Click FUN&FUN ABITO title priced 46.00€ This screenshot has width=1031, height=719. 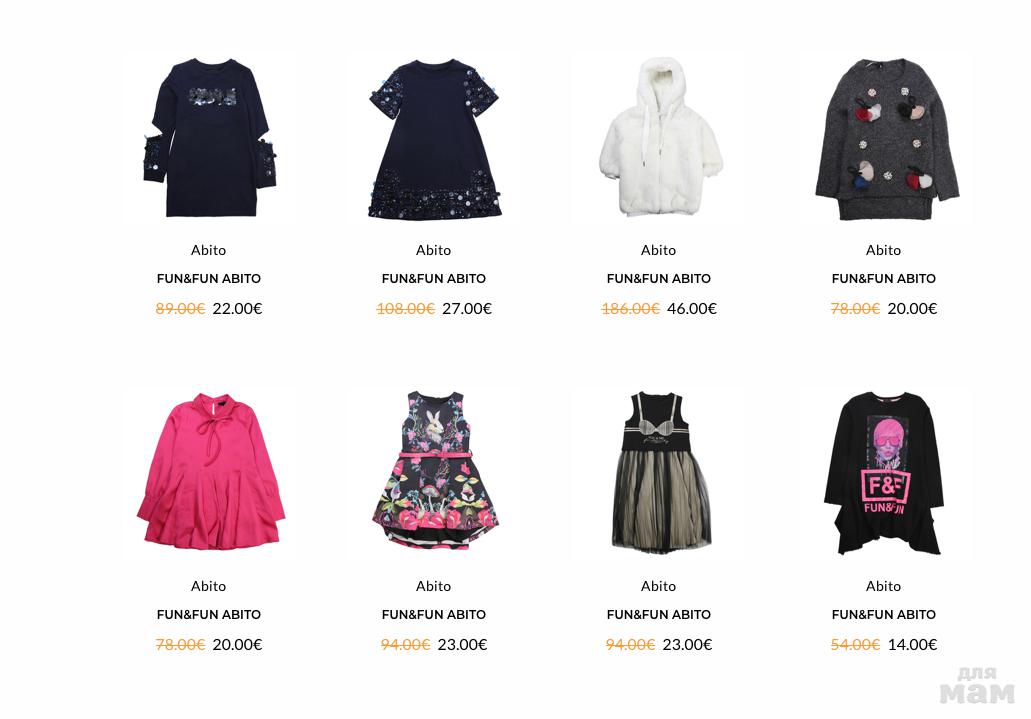(658, 278)
